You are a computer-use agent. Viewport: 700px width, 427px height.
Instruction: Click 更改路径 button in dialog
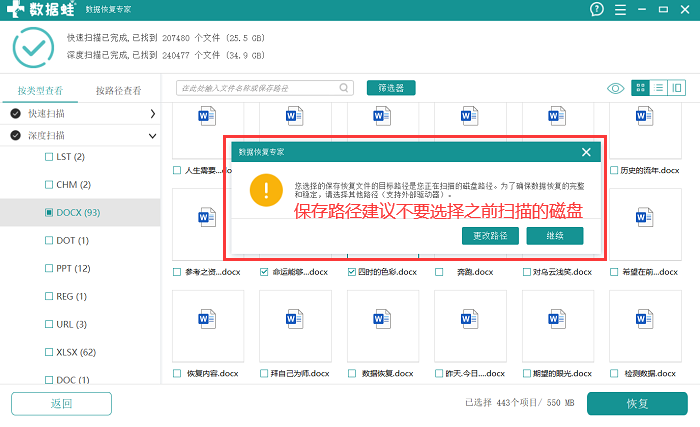(490, 236)
